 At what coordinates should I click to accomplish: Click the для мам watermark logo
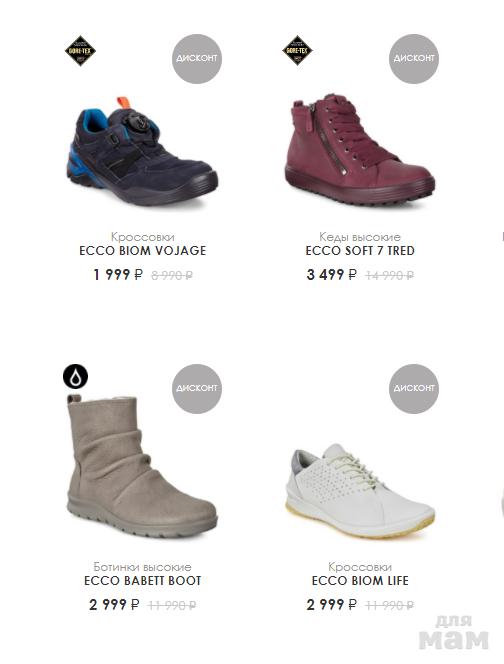click(454, 632)
